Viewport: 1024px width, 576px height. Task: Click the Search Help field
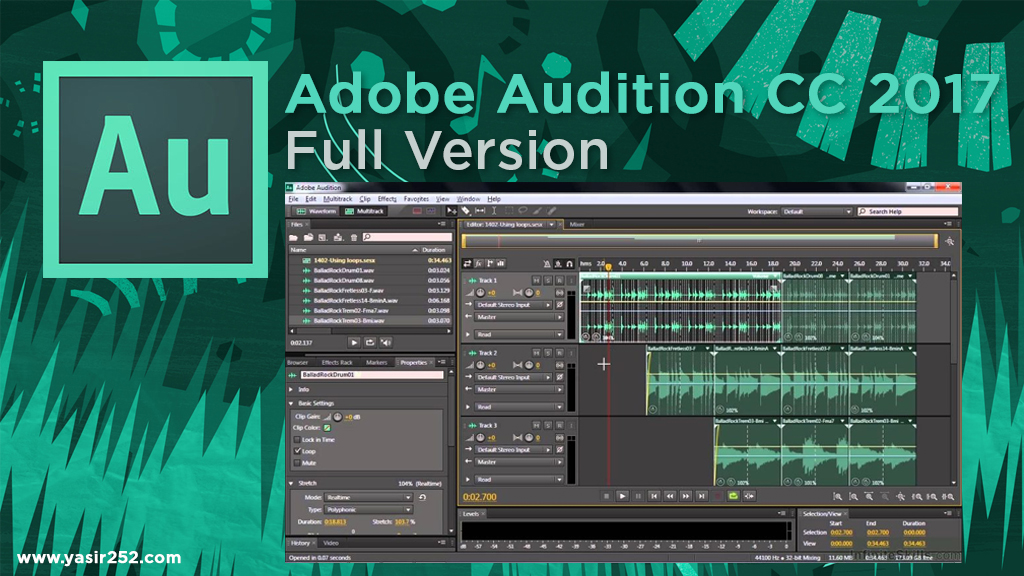click(908, 212)
